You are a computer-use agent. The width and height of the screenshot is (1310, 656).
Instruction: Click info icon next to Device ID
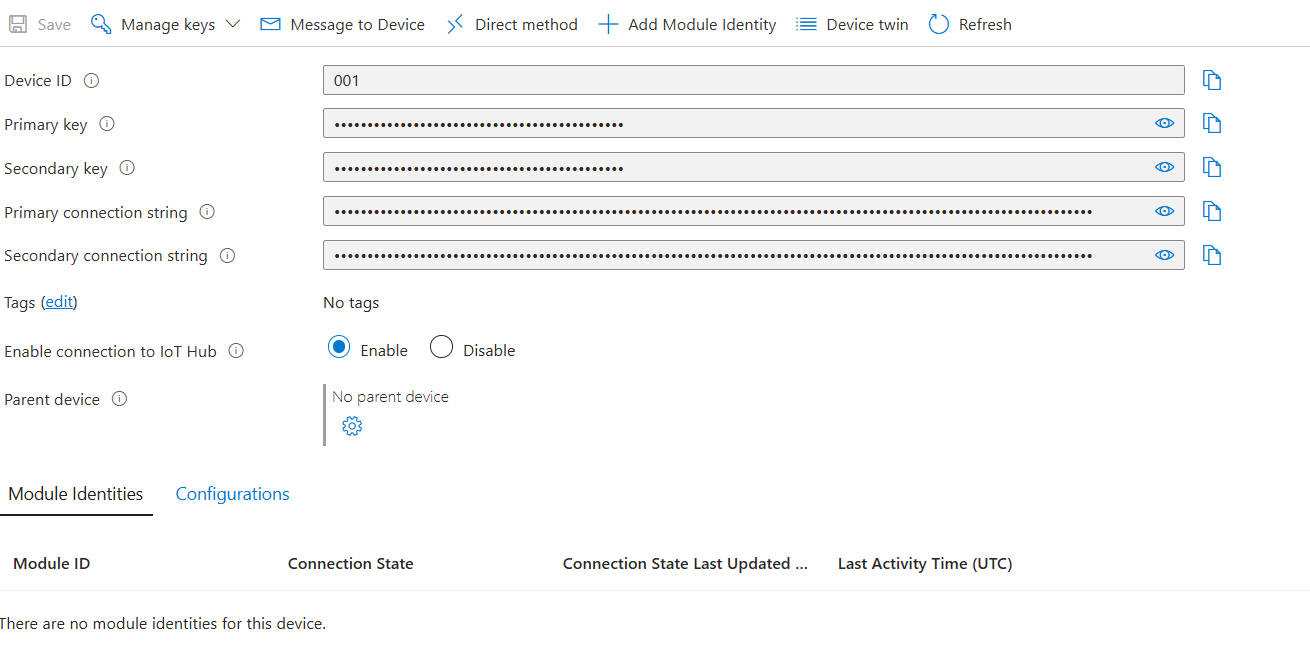(92, 81)
